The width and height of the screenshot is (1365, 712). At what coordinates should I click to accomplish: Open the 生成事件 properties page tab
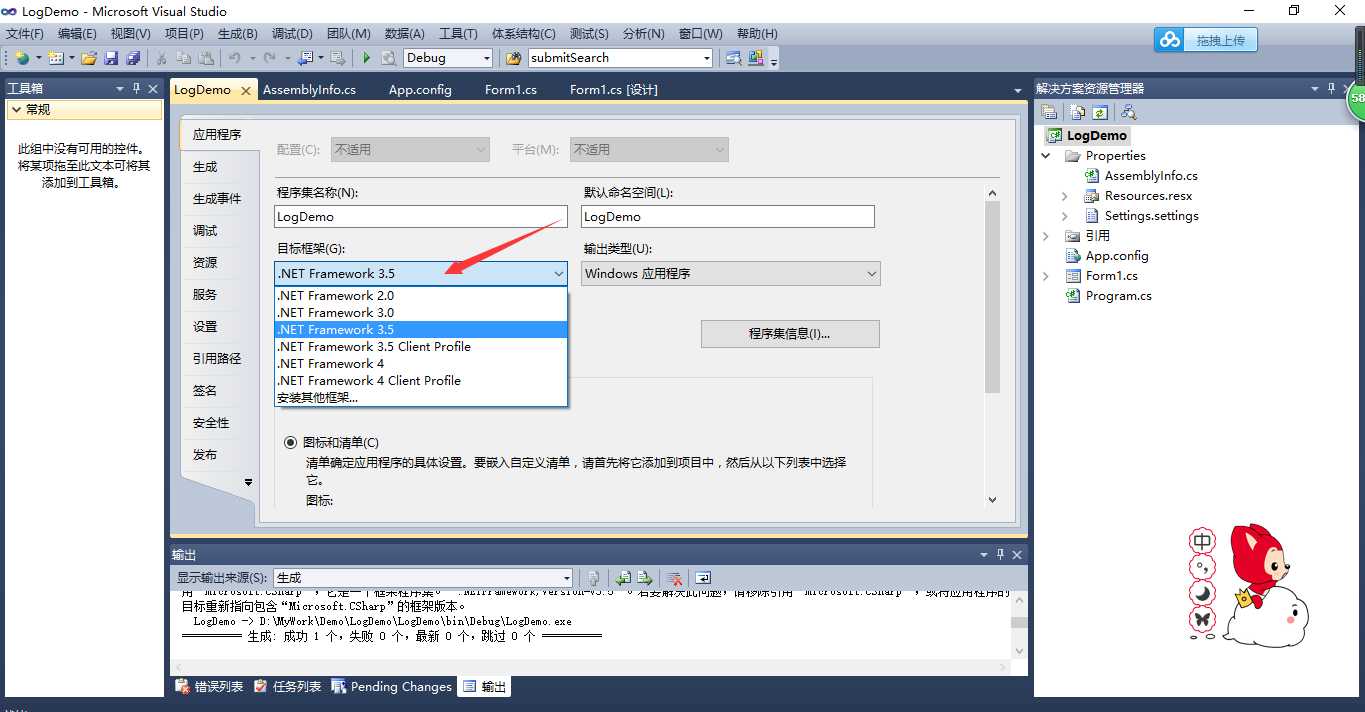(x=217, y=199)
